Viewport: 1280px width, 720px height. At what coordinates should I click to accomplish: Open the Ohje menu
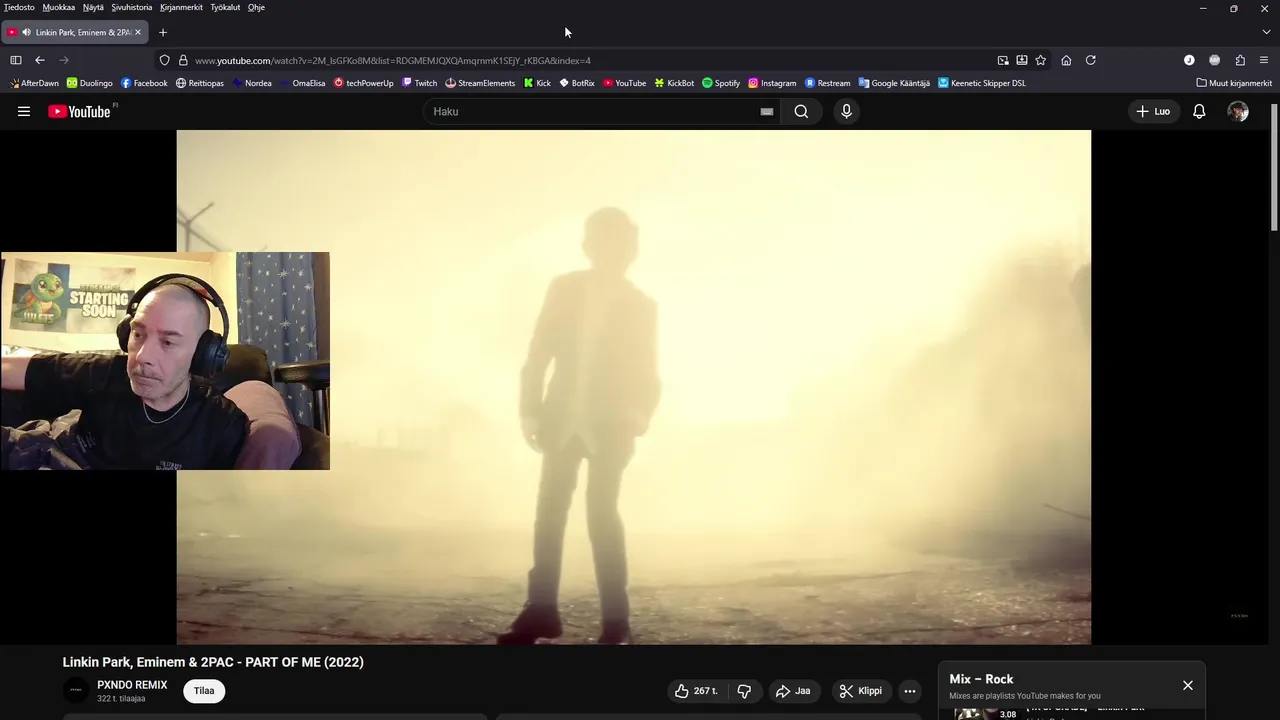click(256, 7)
